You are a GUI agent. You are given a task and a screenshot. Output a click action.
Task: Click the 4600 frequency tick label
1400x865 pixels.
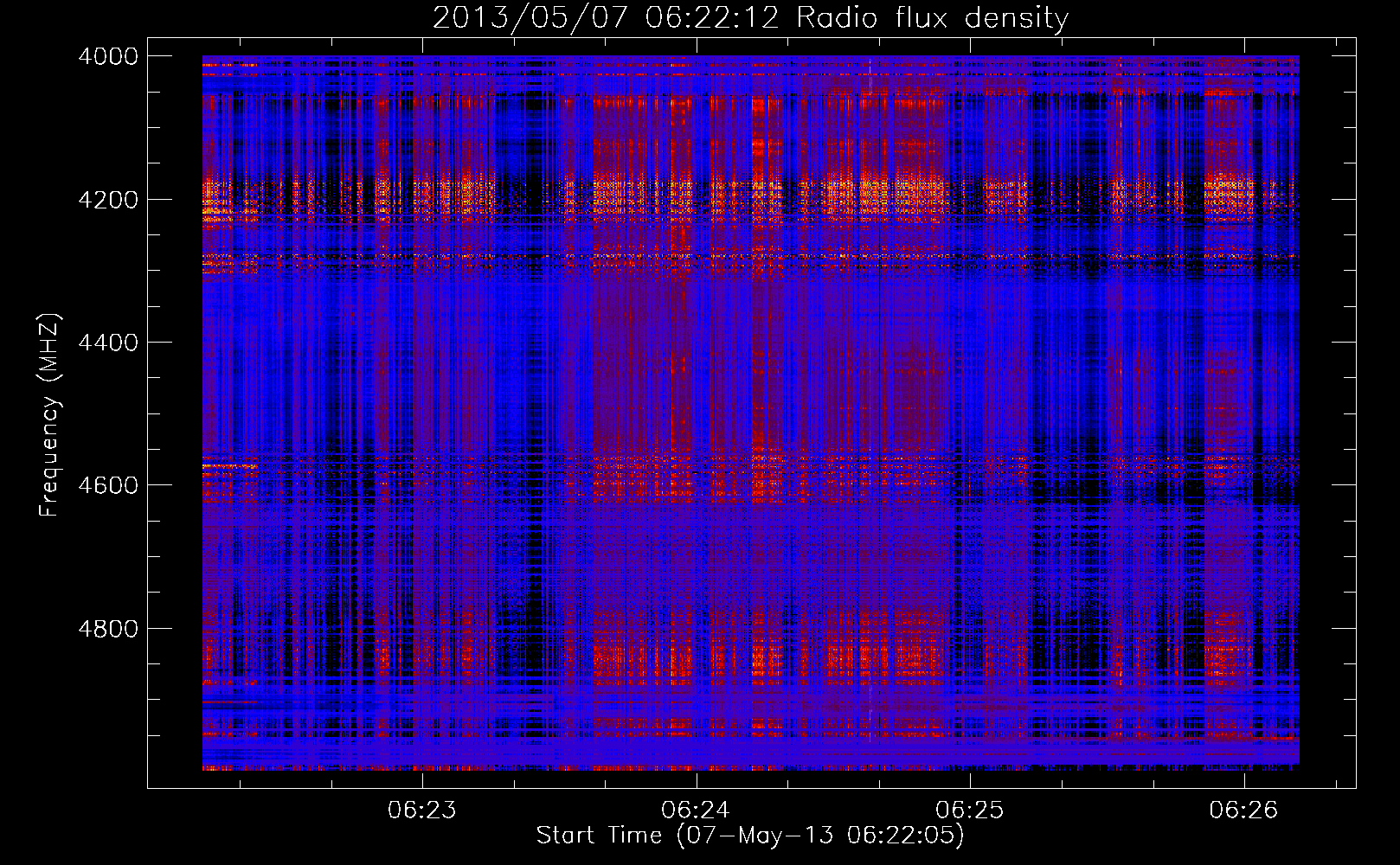click(108, 485)
